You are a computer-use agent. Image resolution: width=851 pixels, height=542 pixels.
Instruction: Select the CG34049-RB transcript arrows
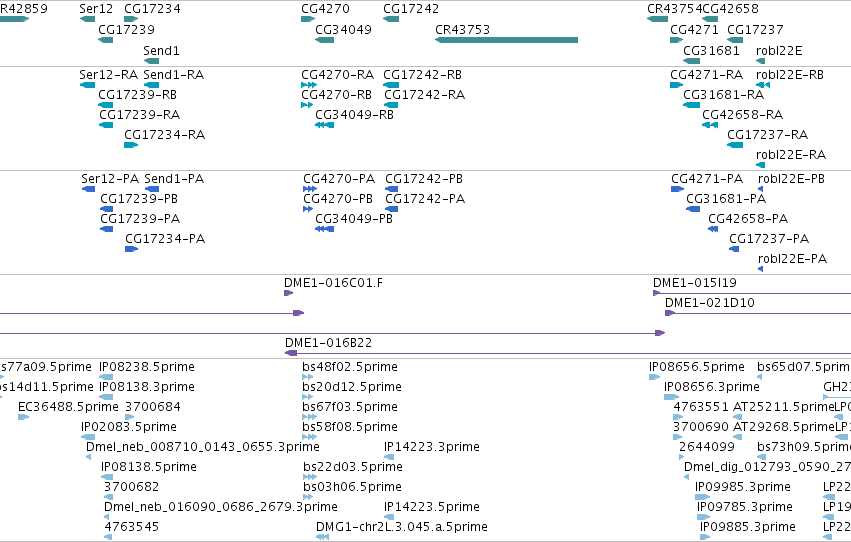pyautogui.click(x=325, y=125)
